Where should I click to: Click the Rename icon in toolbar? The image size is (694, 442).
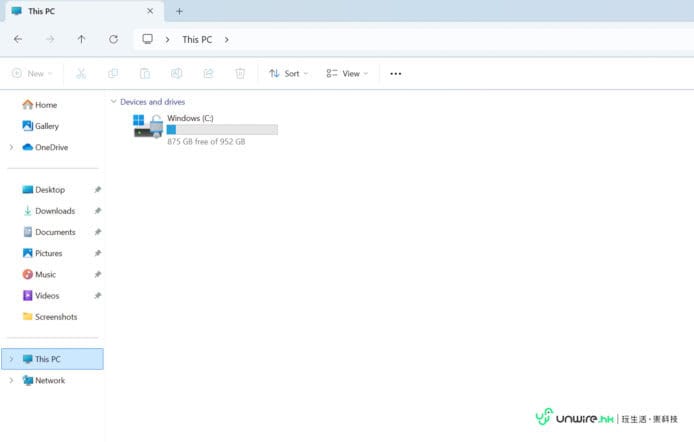(x=176, y=73)
